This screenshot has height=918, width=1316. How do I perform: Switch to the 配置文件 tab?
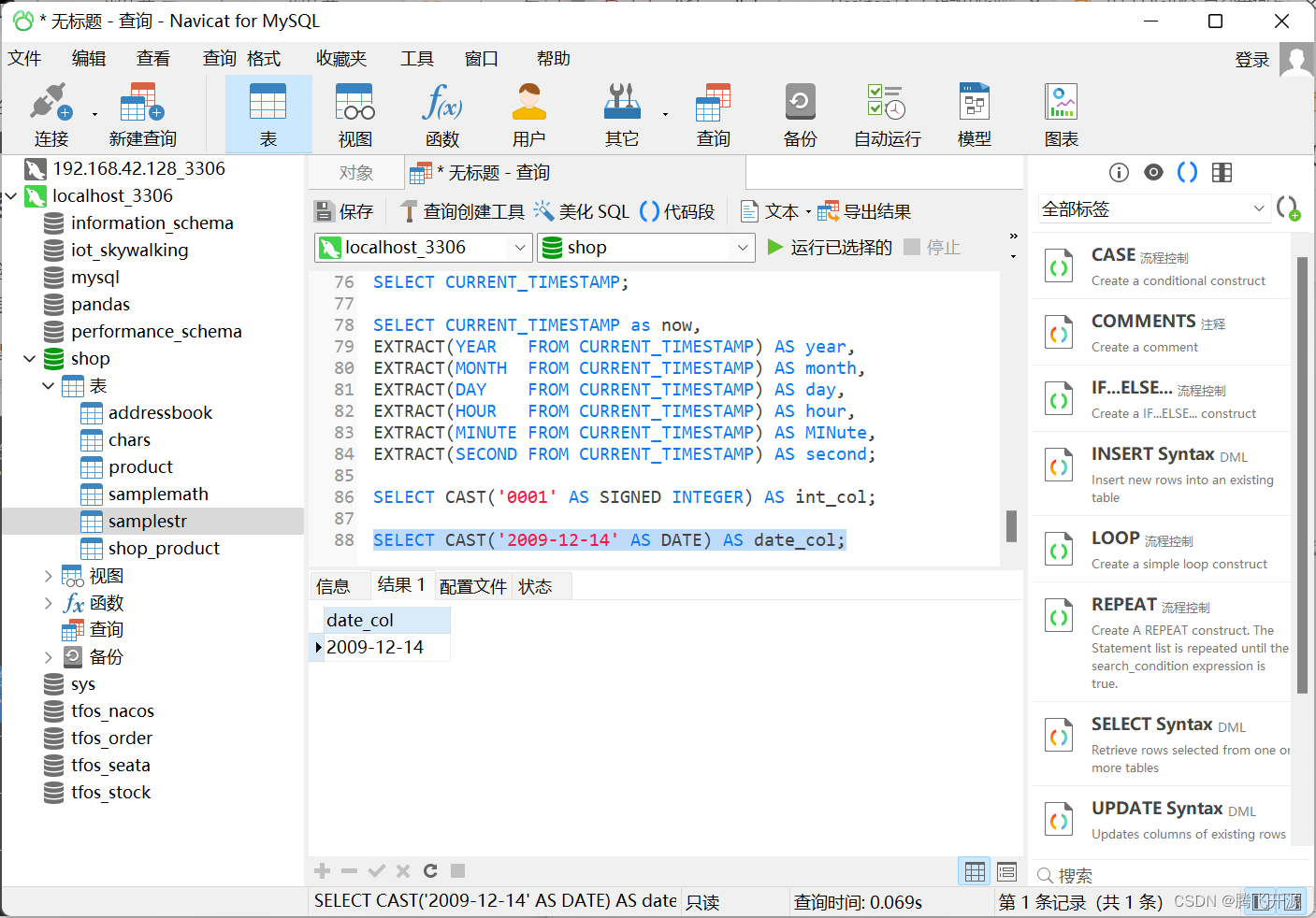coord(473,586)
